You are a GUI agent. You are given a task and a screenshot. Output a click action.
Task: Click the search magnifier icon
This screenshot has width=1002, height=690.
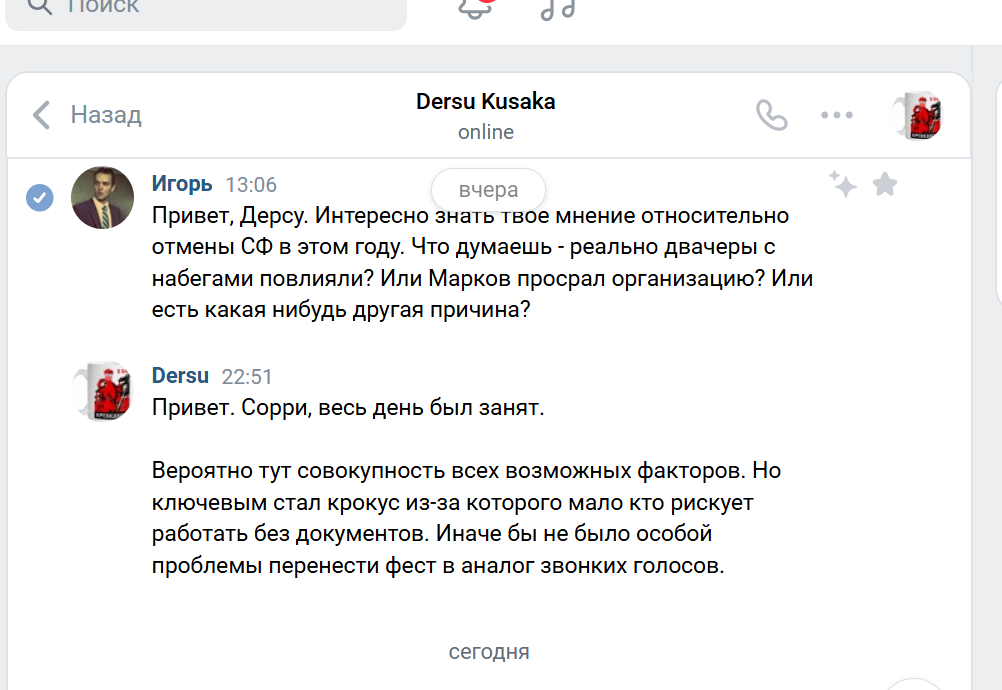coord(40,6)
